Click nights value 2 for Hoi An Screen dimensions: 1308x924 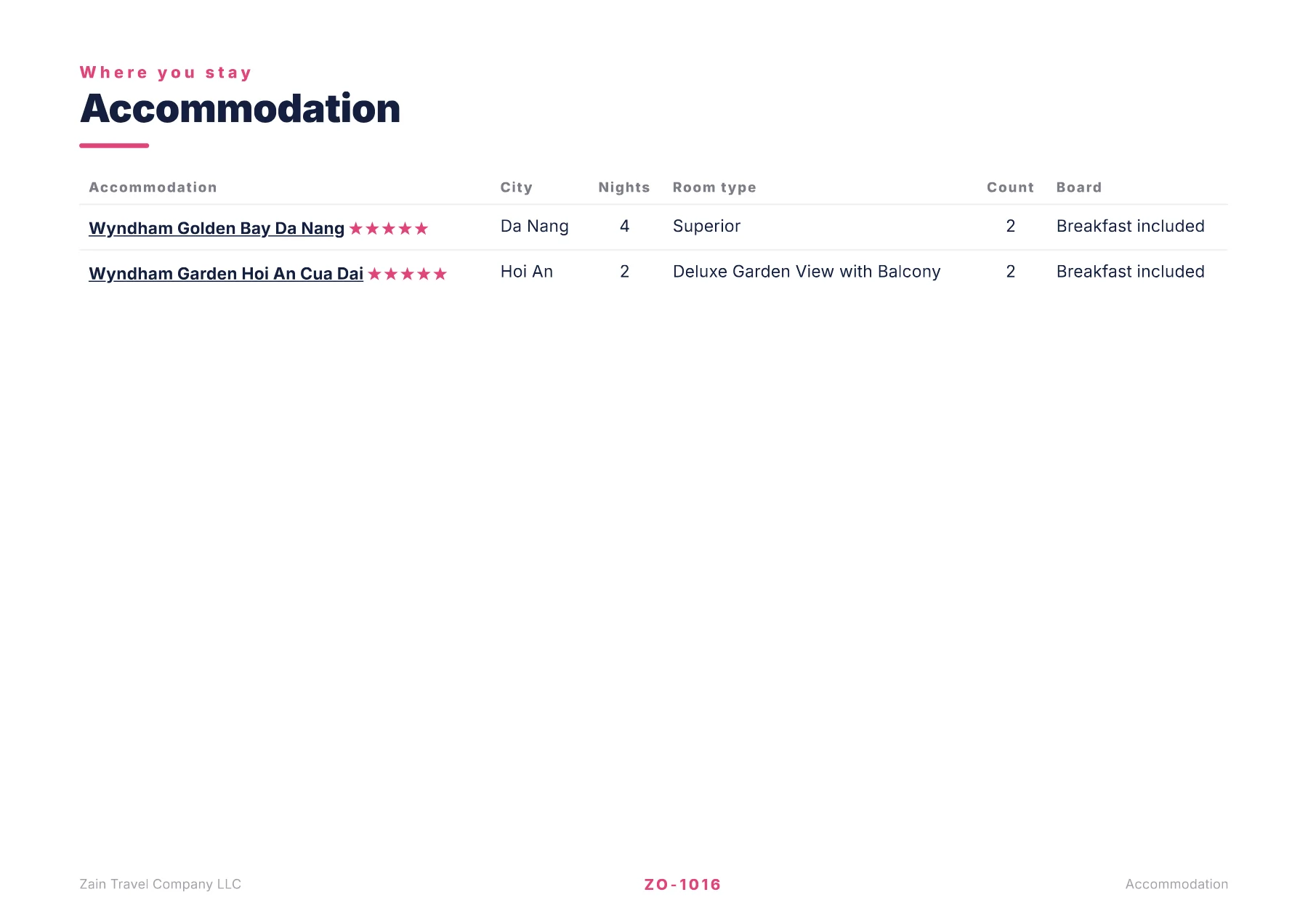click(x=624, y=272)
